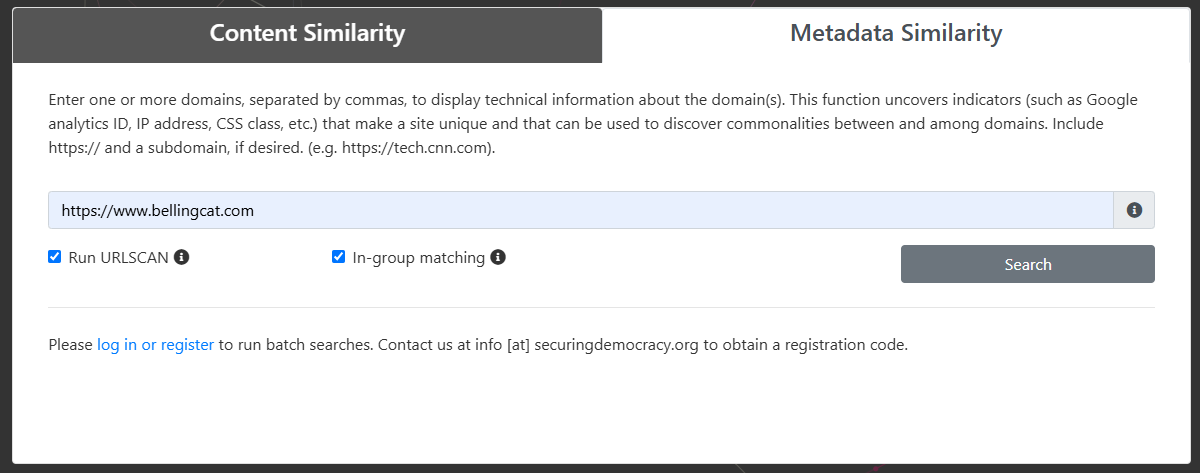
Task: Open the info icon beside In-group matching
Action: pyautogui.click(x=498, y=257)
